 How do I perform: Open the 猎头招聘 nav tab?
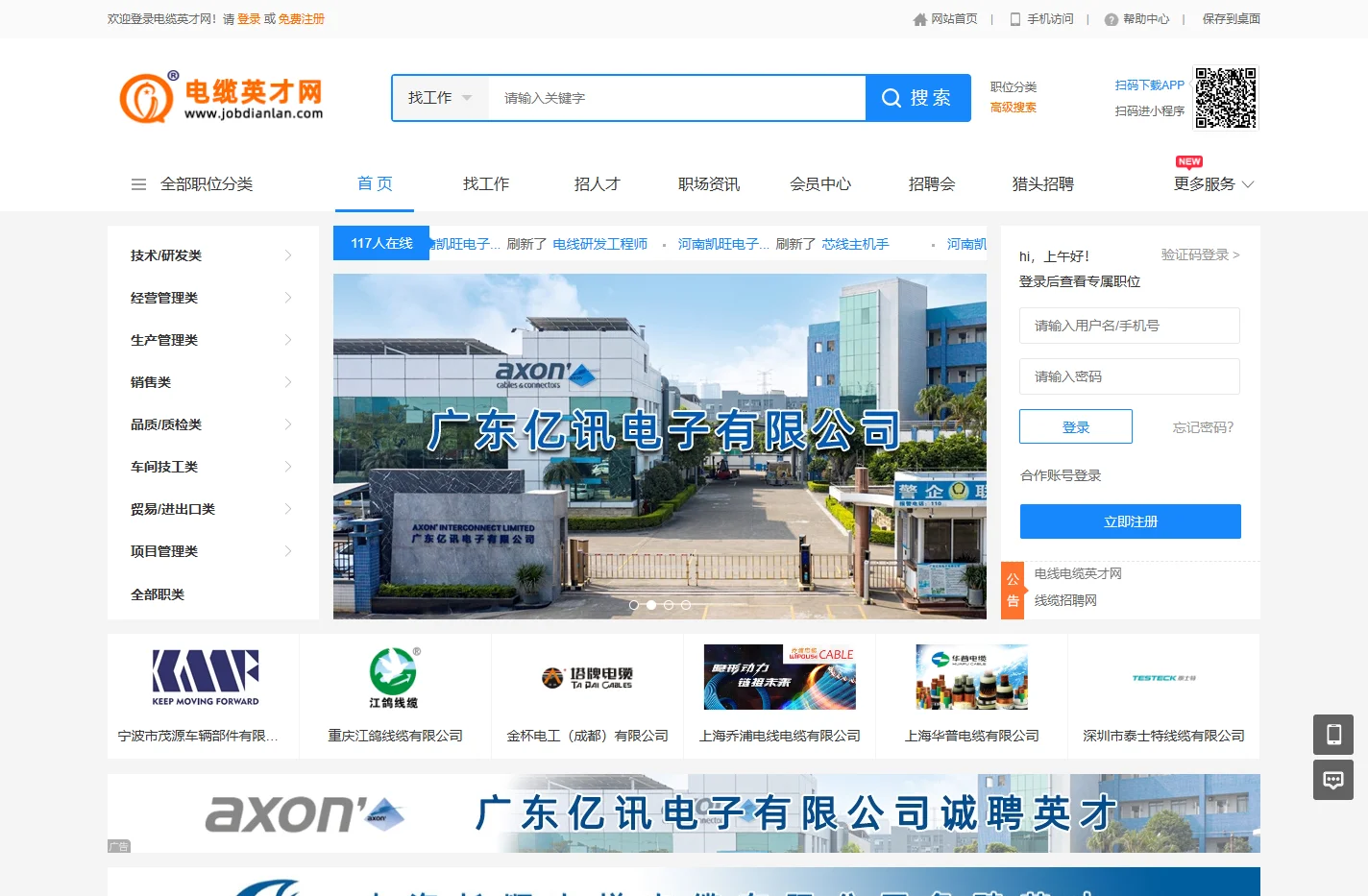coord(1043,184)
